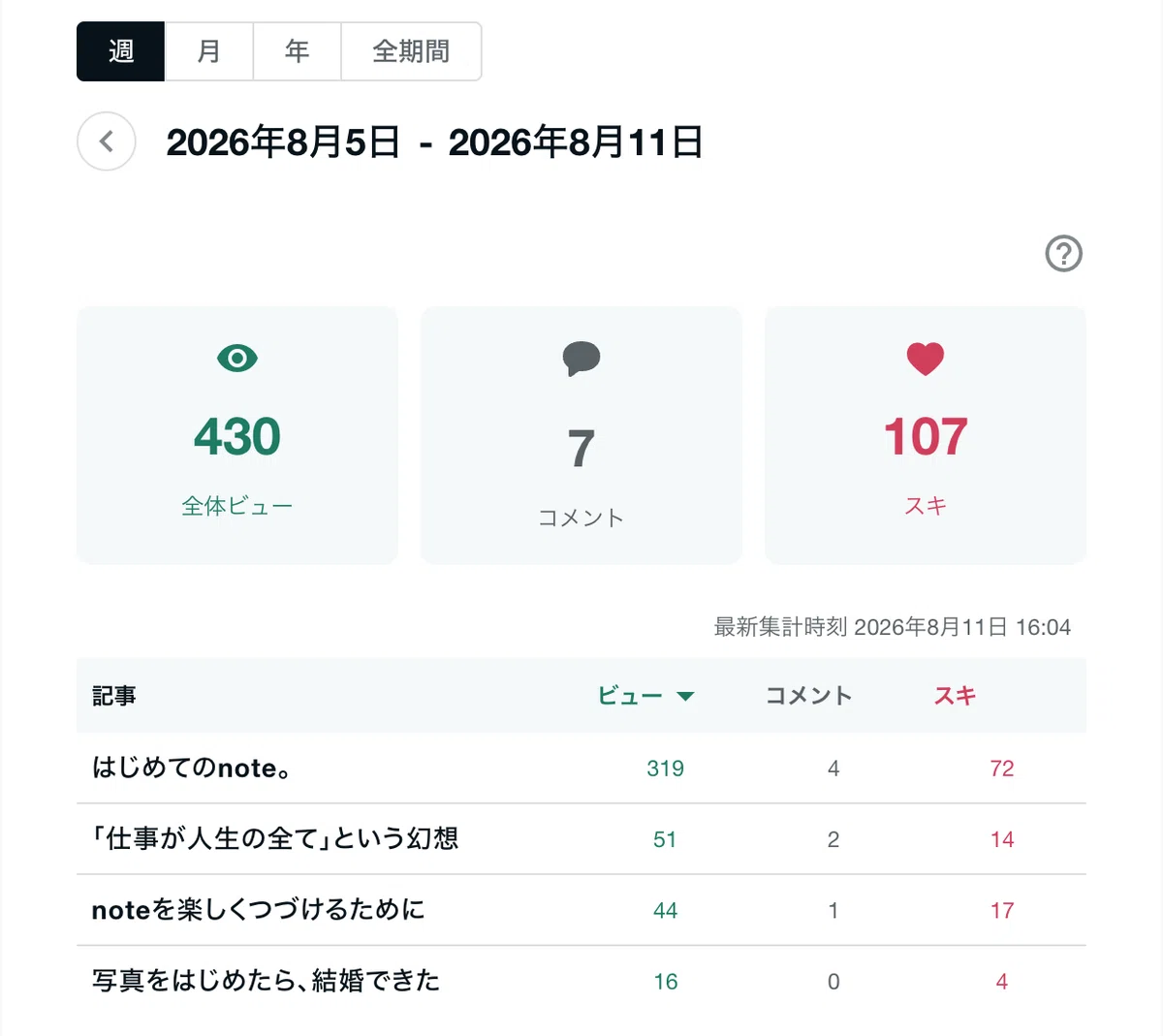This screenshot has height=1036, width=1163.
Task: Open article 「仕事が人生の全て」という幻想
Action: (275, 838)
